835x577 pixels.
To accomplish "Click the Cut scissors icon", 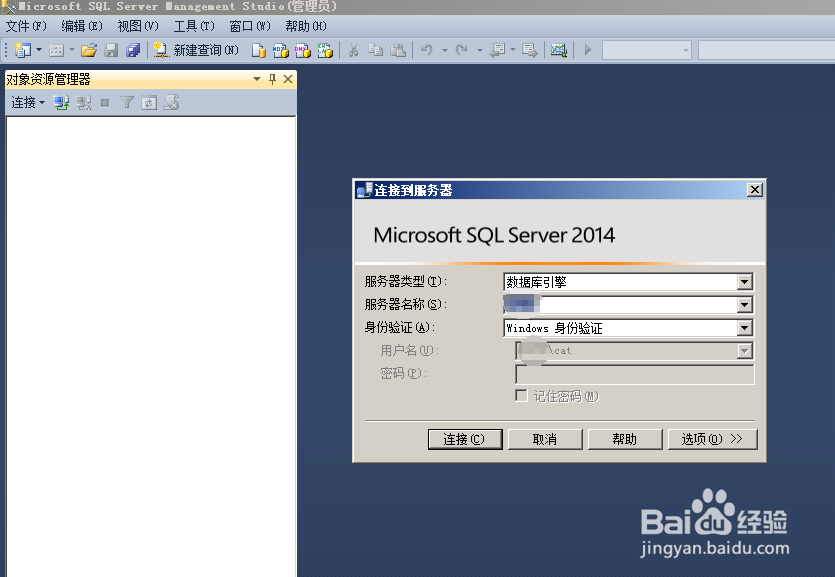I will (353, 50).
